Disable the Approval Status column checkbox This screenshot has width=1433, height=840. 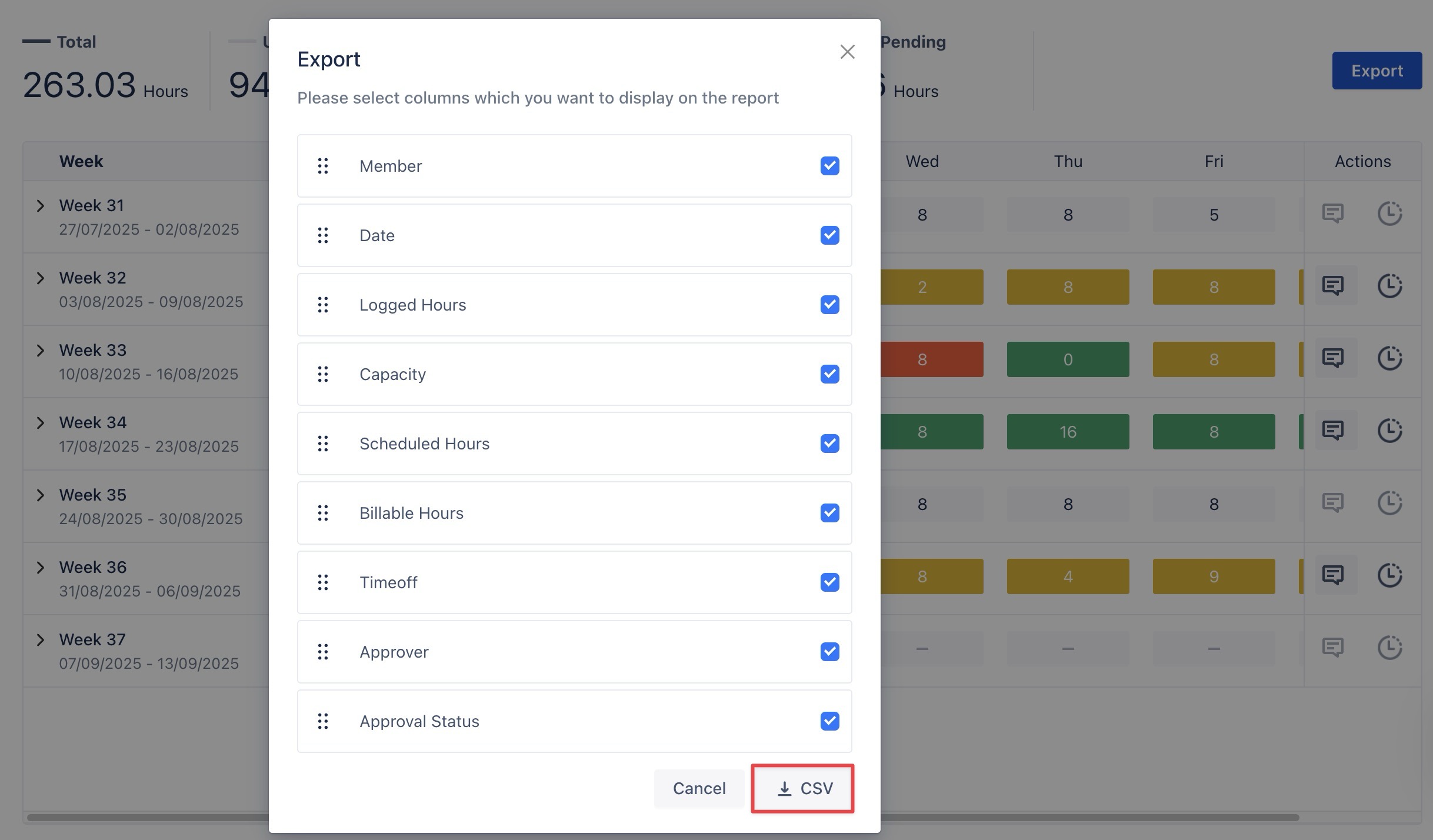pyautogui.click(x=829, y=721)
